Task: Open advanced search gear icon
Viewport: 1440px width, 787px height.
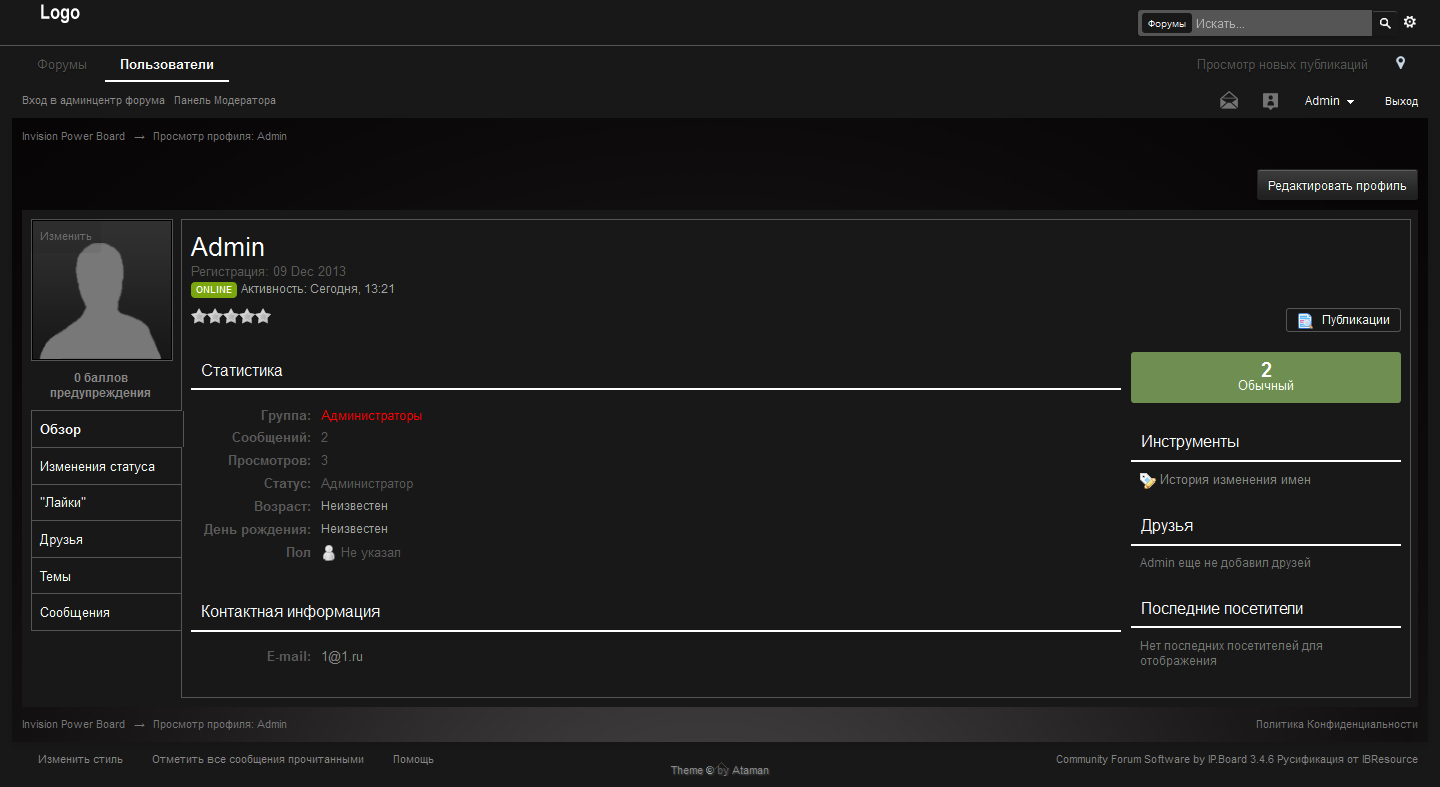Action: [1410, 22]
